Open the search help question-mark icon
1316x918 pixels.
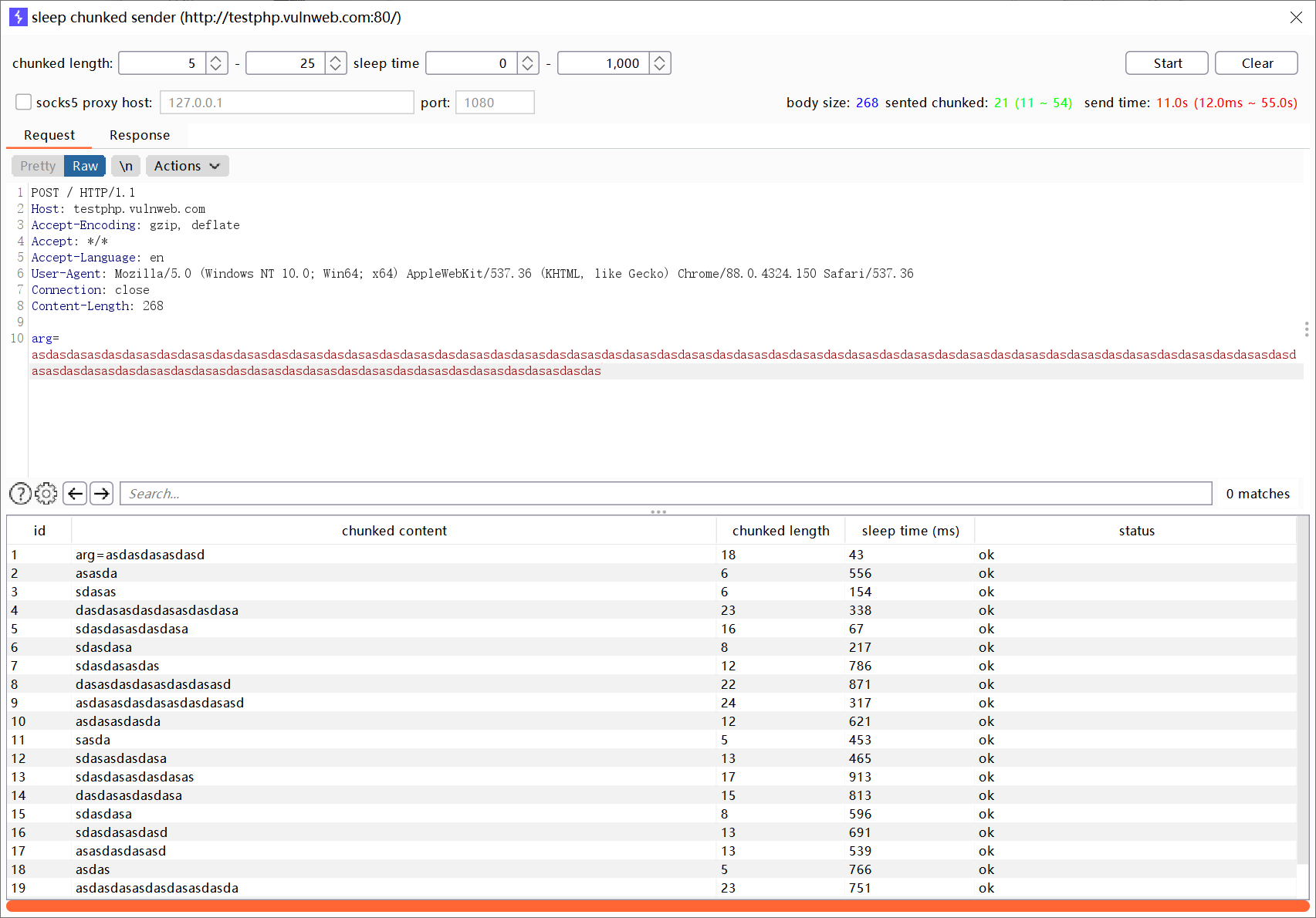pos(21,494)
